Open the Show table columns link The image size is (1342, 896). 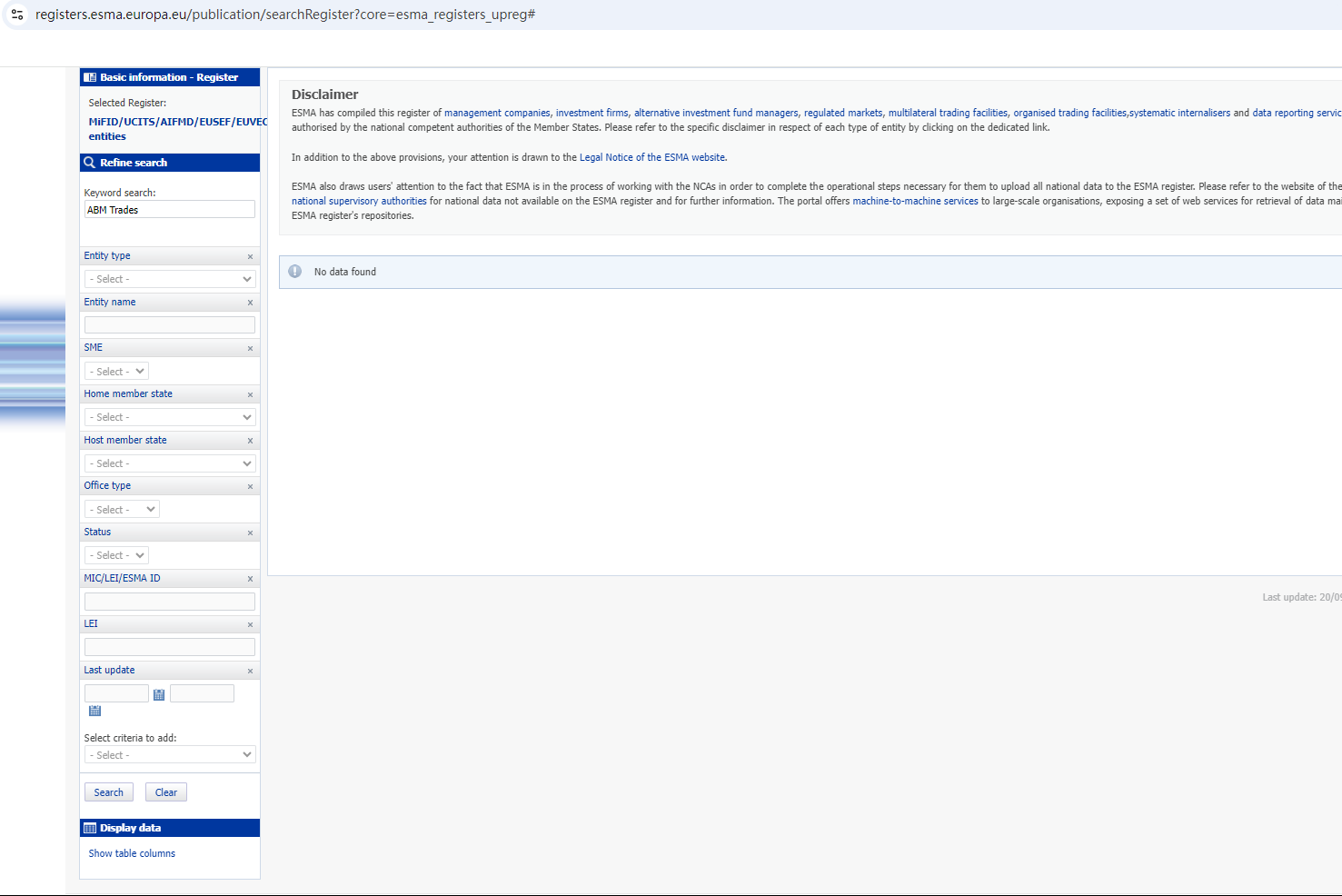tap(132, 853)
